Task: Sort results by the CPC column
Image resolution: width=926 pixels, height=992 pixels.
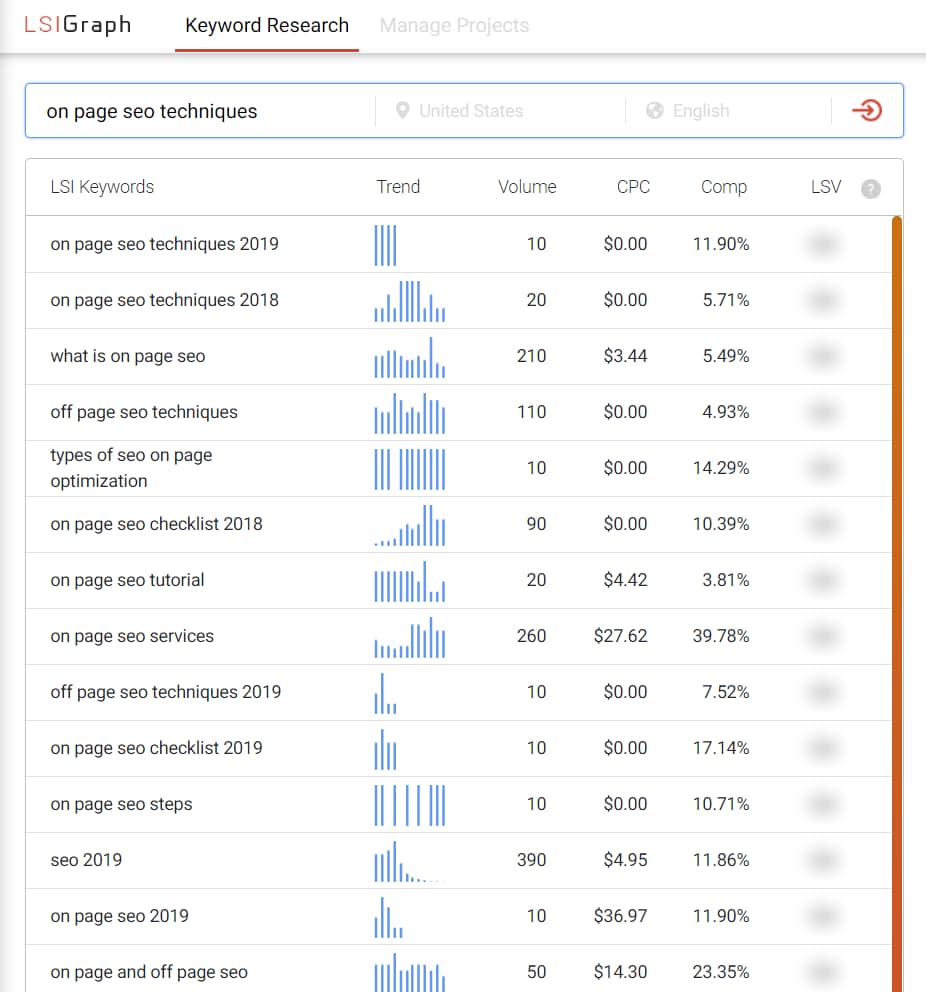Action: pos(632,187)
